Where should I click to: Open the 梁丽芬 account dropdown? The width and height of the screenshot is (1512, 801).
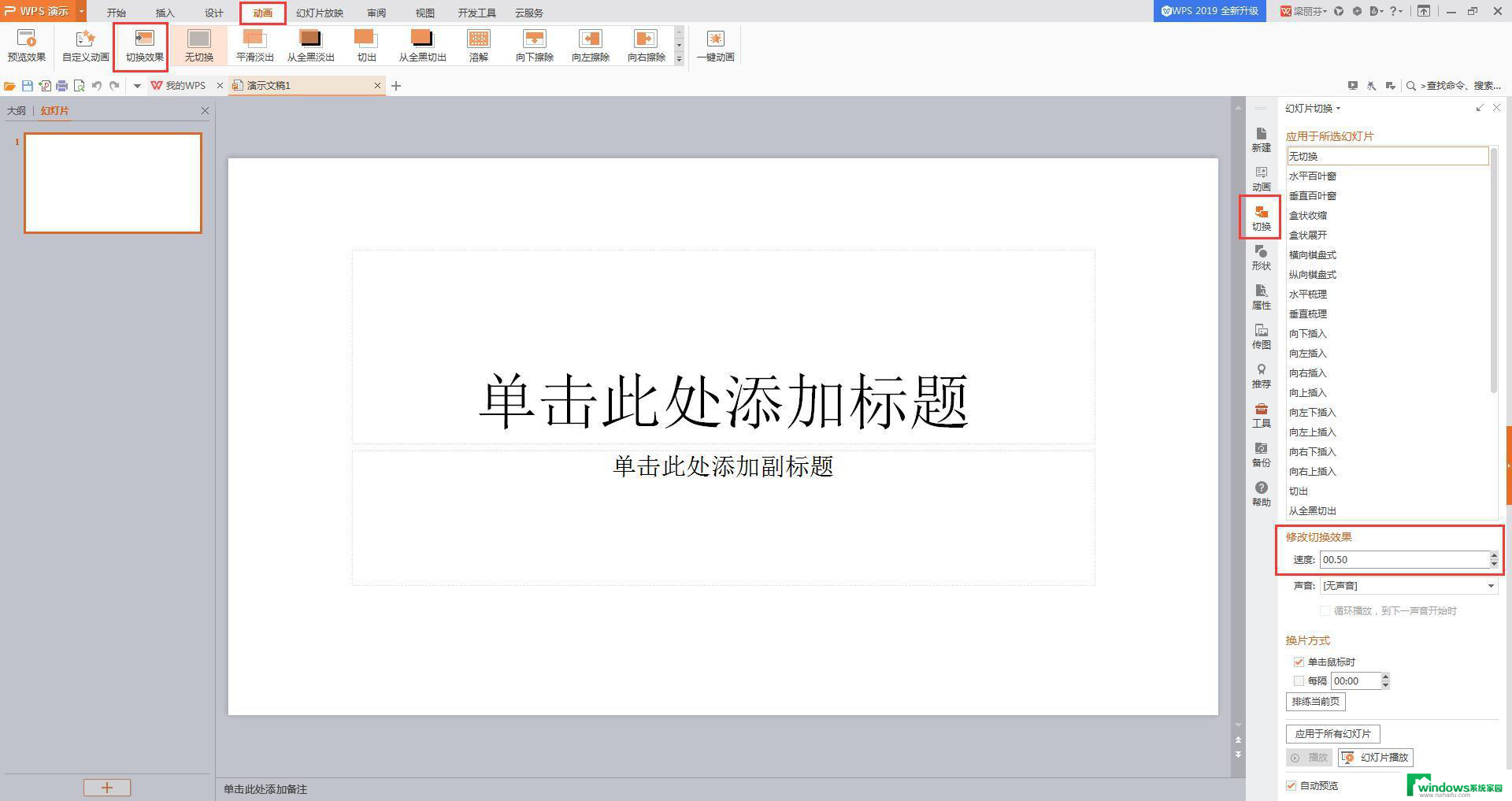tap(1304, 11)
